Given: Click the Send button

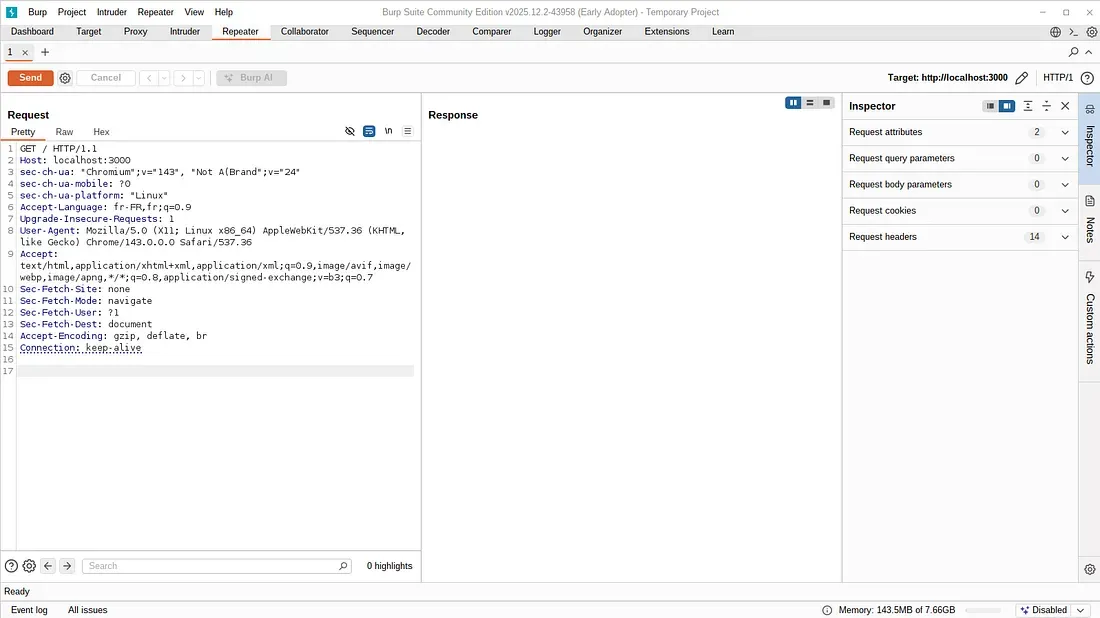Looking at the screenshot, I should [x=30, y=77].
